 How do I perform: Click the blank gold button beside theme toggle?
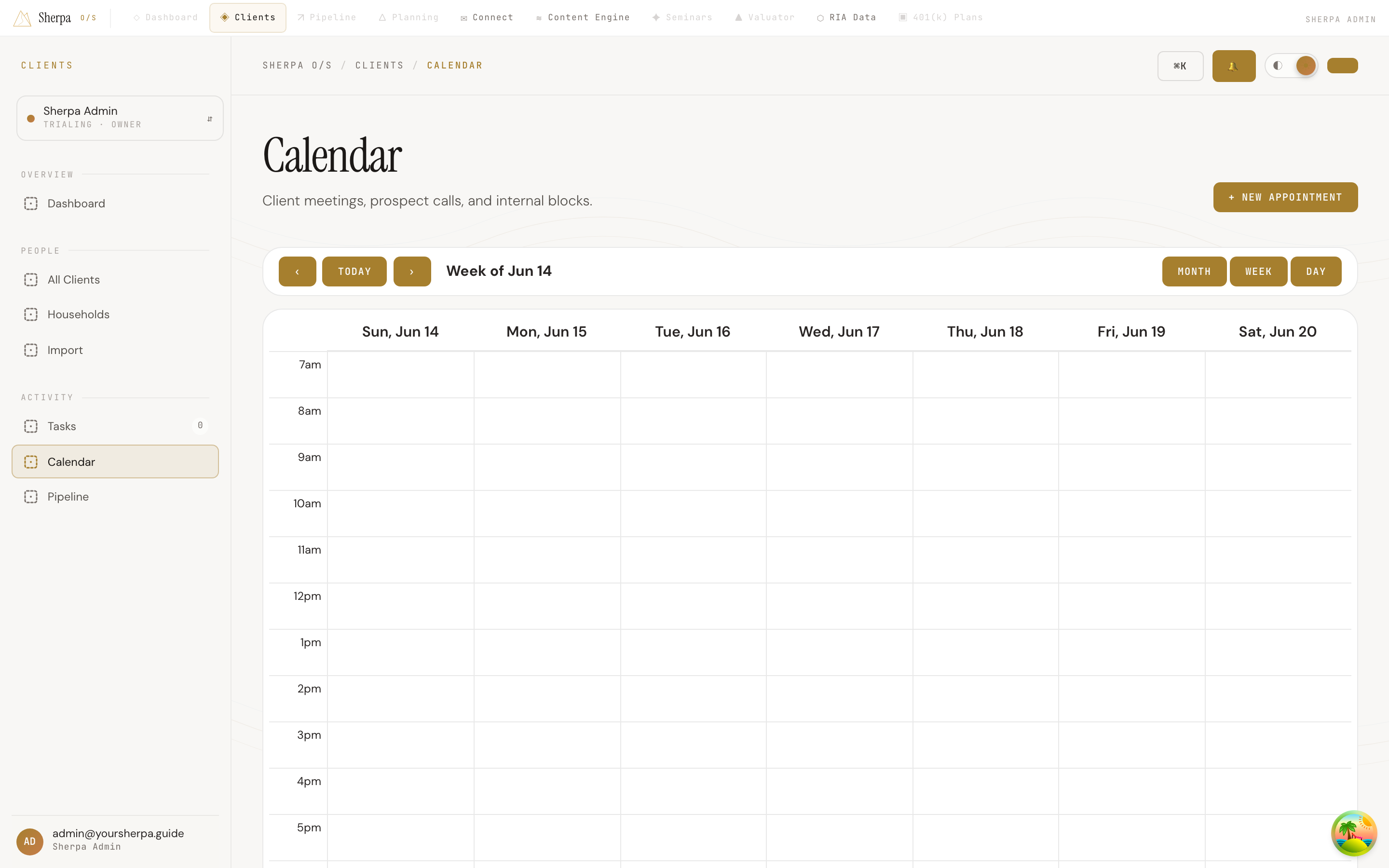click(x=1342, y=66)
